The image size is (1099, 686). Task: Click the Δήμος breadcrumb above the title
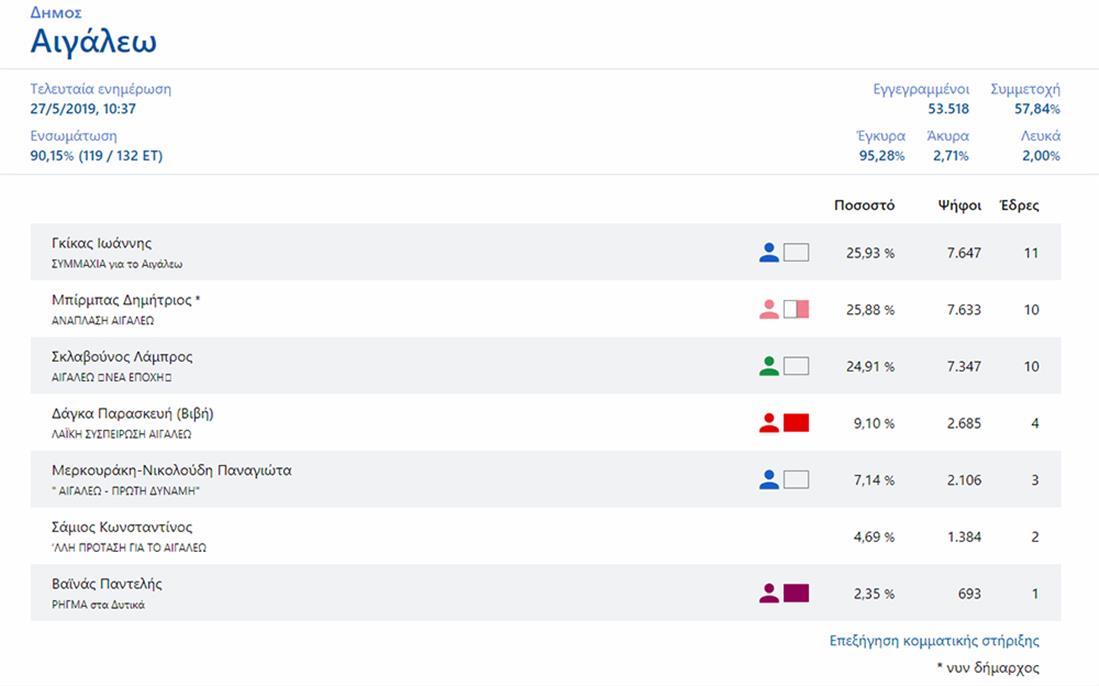point(56,13)
